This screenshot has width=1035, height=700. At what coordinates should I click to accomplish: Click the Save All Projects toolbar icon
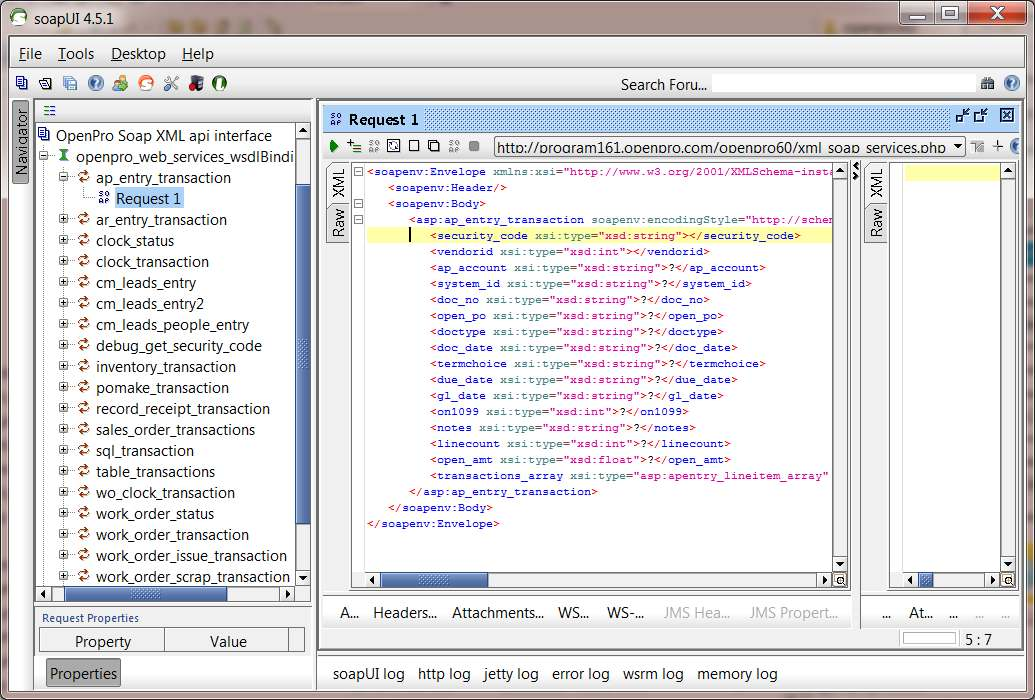70,84
